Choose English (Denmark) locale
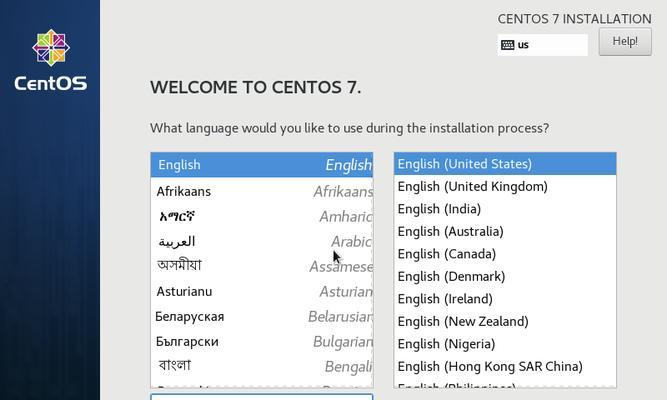This screenshot has width=667, height=400. [505, 277]
